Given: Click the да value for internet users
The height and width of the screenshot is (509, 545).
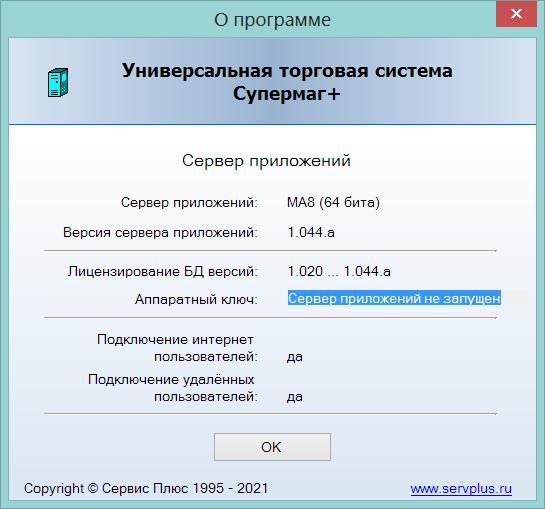Looking at the screenshot, I should [x=295, y=357].
